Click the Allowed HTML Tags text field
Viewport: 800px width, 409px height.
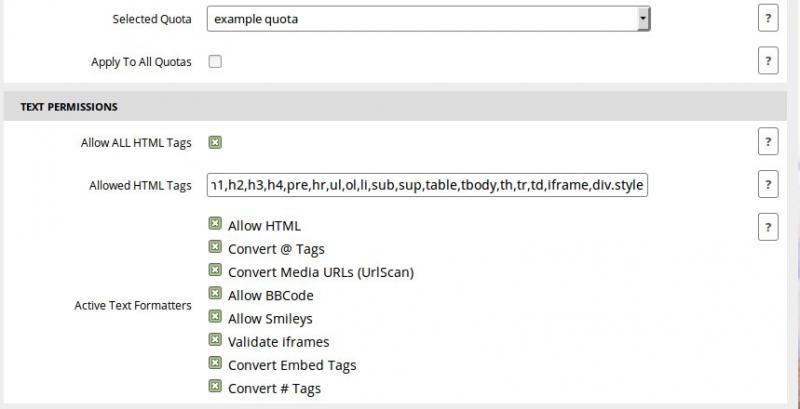(x=428, y=185)
